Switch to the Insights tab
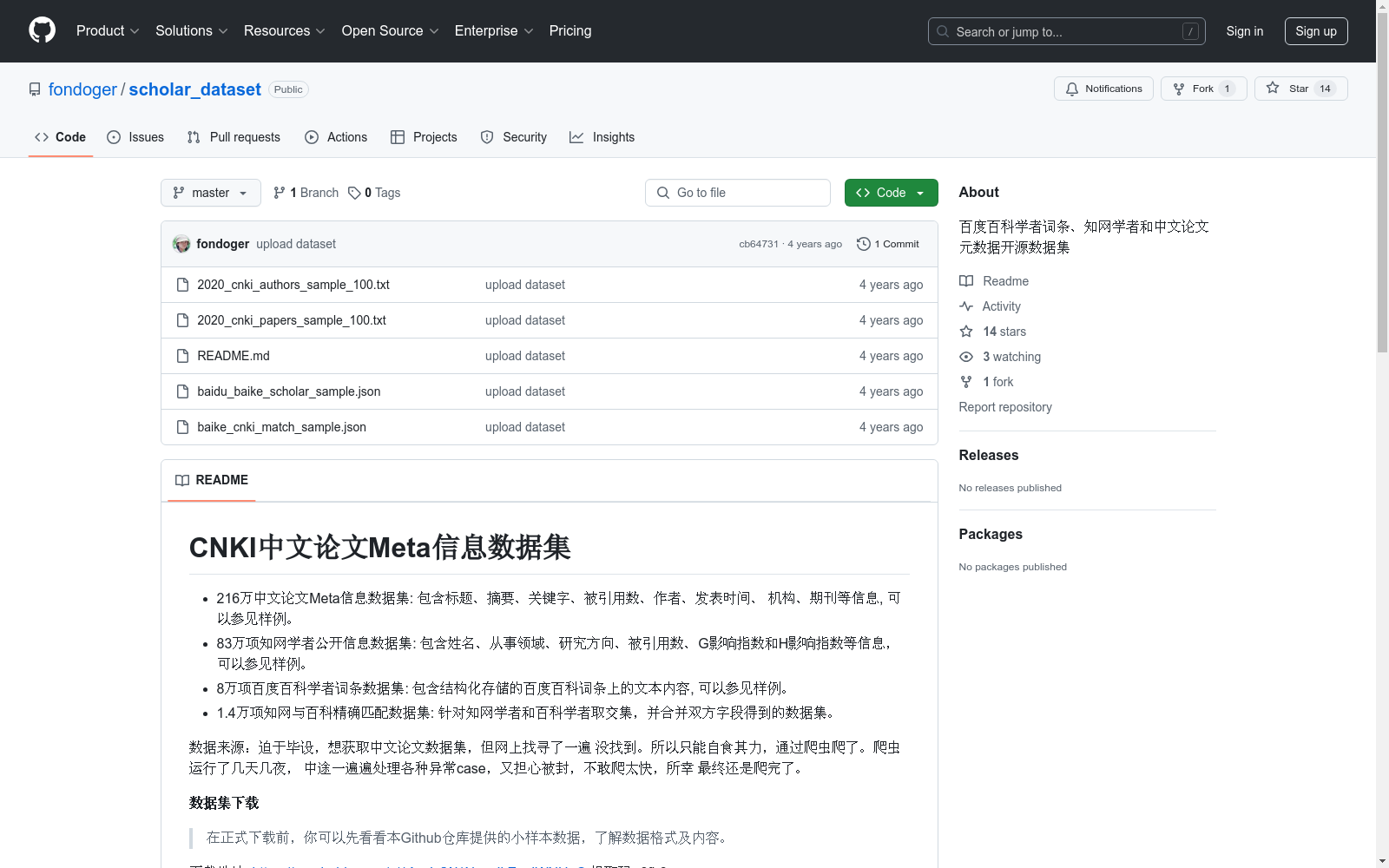 coord(602,137)
